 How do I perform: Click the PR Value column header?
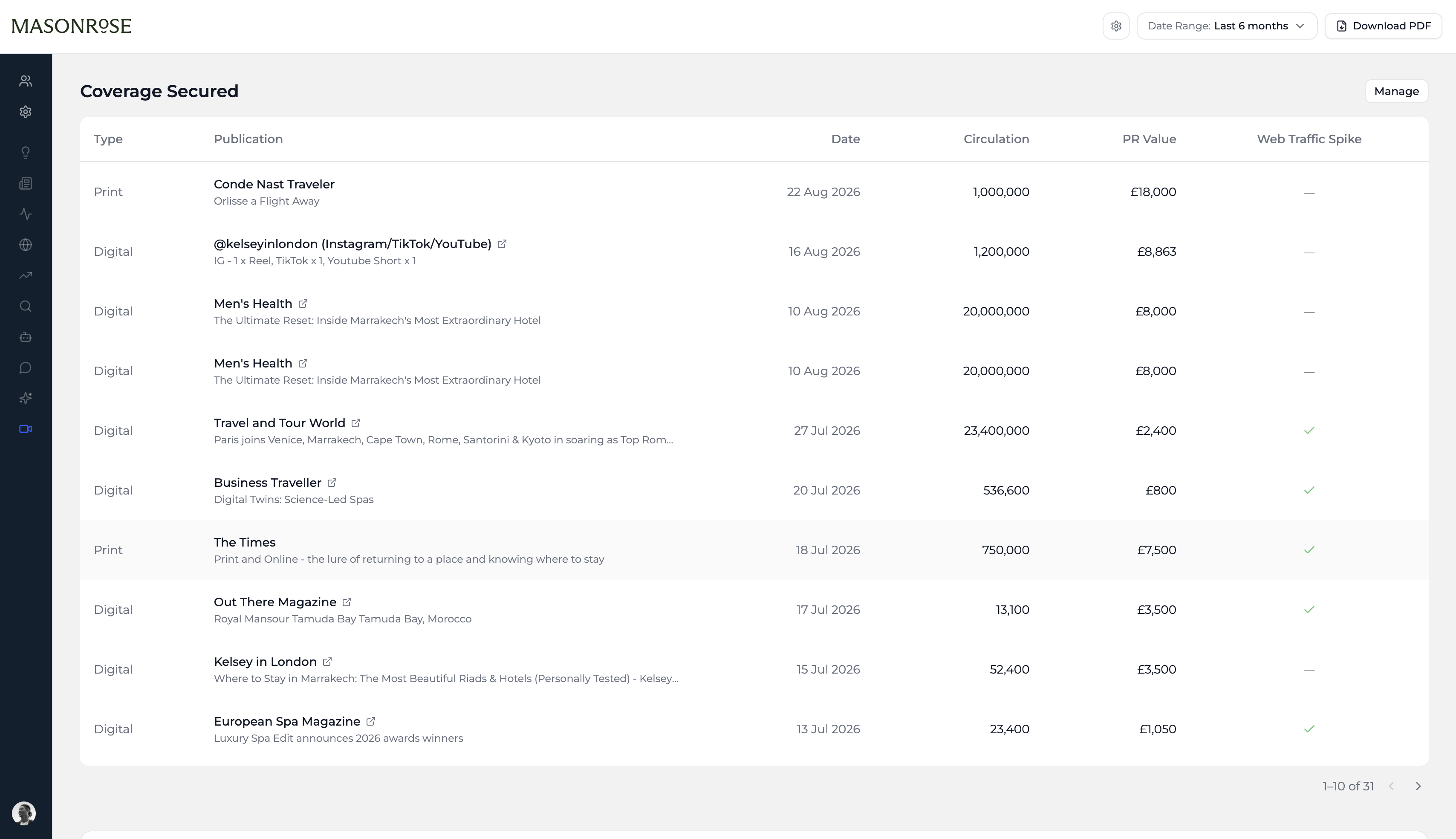coord(1149,139)
